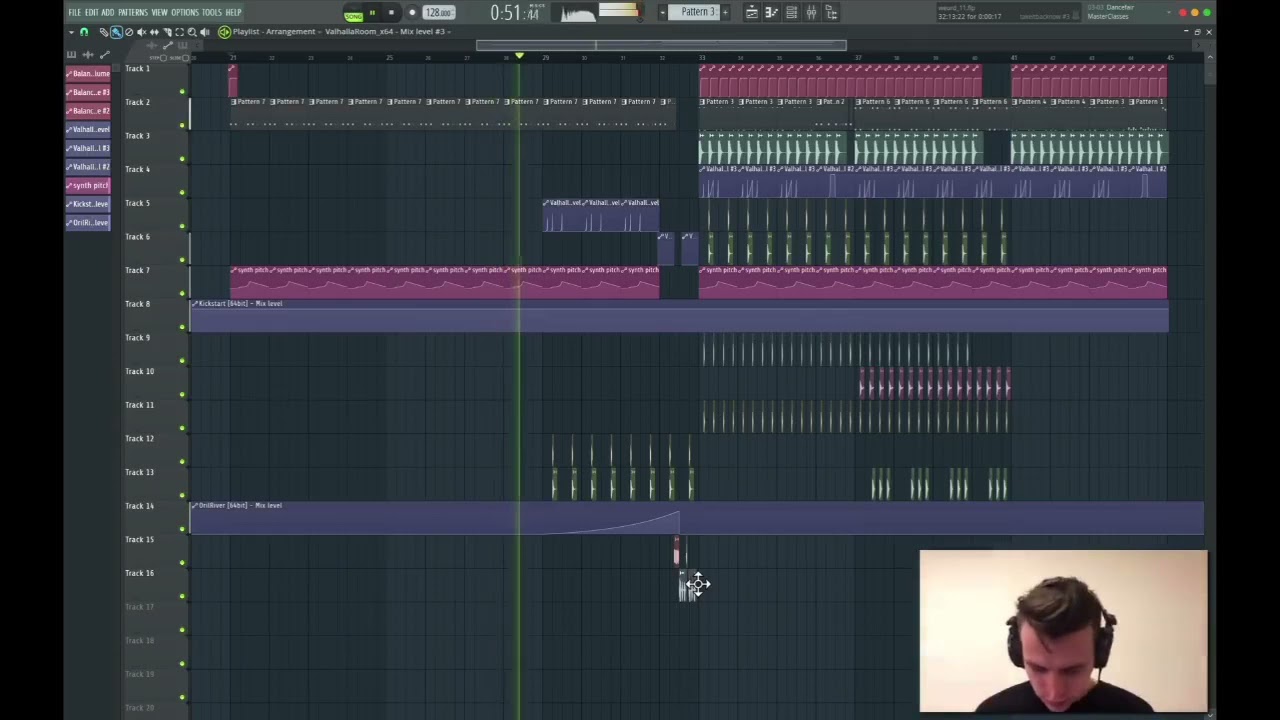The image size is (1280, 720).
Task: Open the Mixer from top toolbar
Action: 811,12
